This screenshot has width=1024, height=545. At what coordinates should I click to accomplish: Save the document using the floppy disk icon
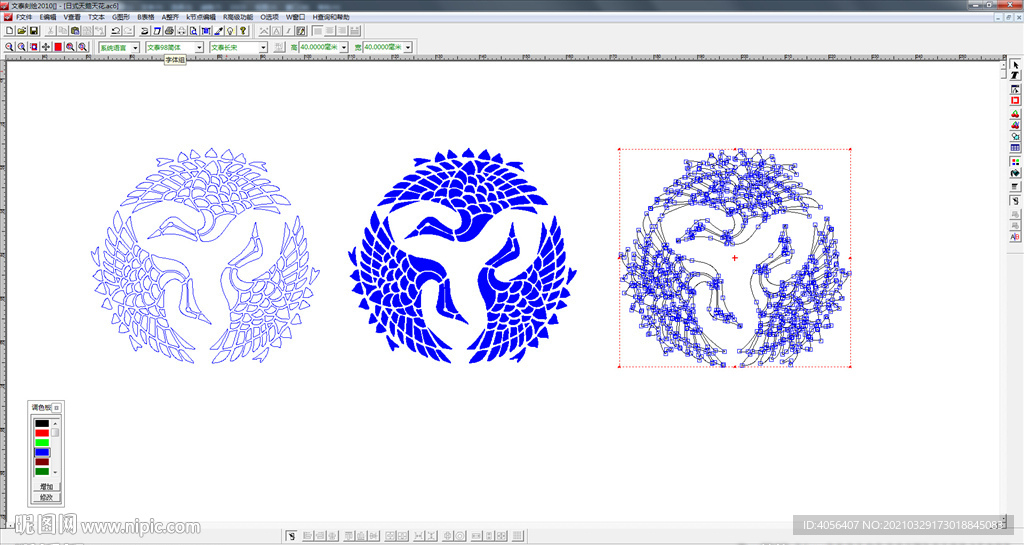point(33,31)
